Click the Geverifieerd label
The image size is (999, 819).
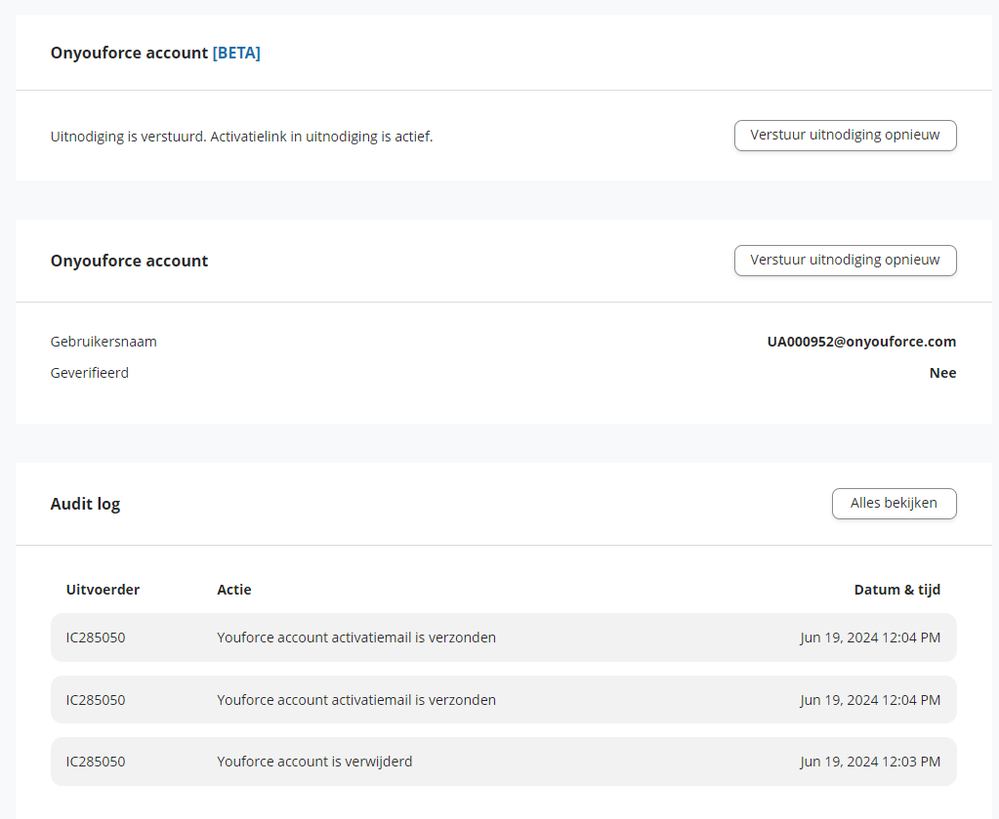click(90, 373)
